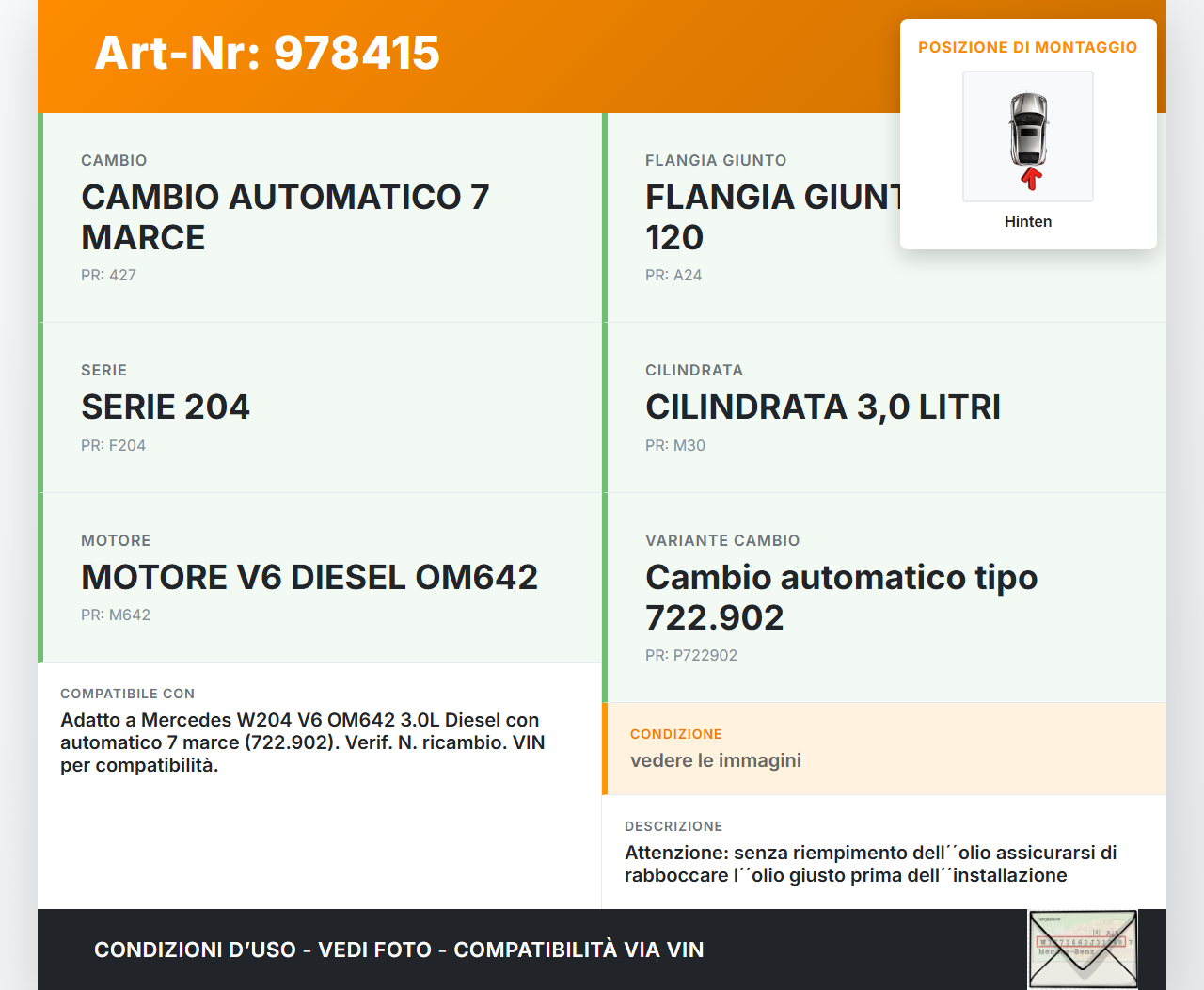
Task: Open the document thumbnail in the footer
Action: tap(1083, 949)
